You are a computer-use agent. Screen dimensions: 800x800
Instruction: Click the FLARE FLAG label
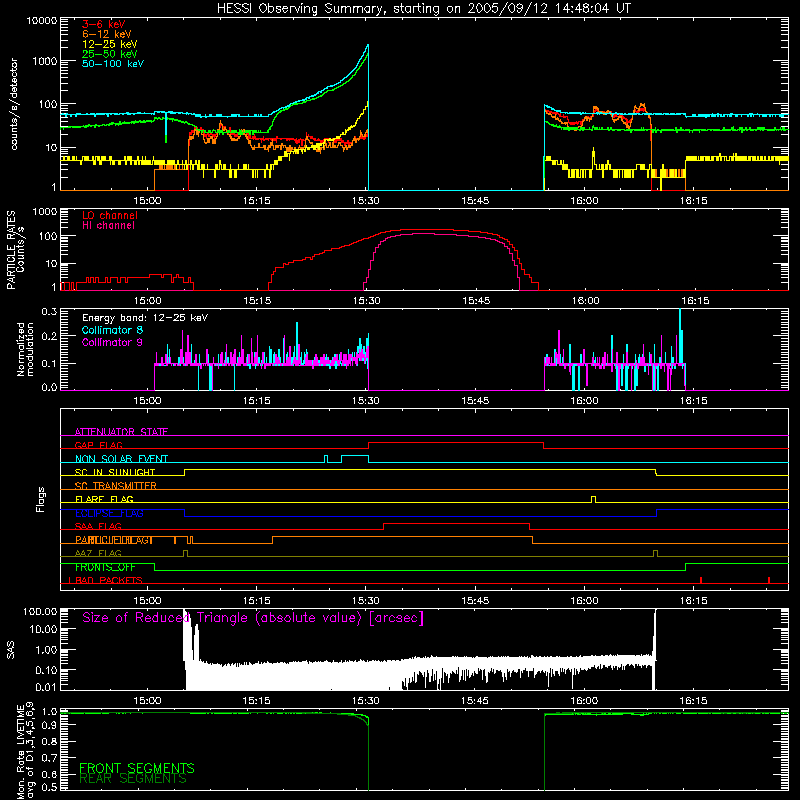(x=104, y=499)
